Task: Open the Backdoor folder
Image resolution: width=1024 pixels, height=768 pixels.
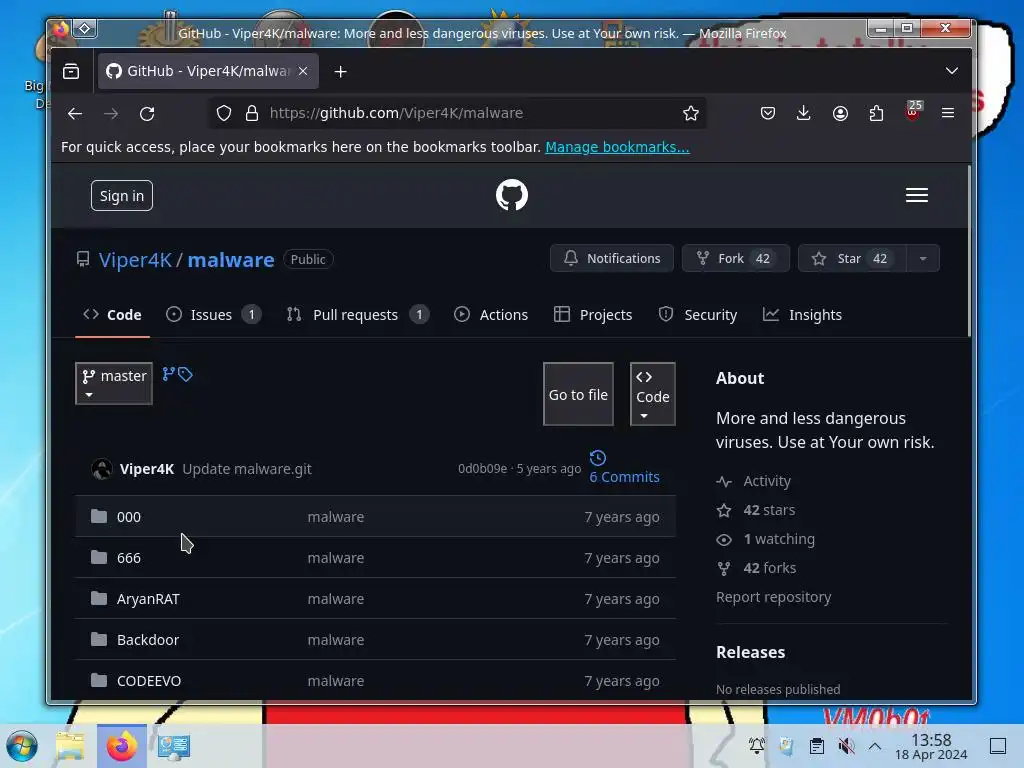Action: (x=148, y=639)
